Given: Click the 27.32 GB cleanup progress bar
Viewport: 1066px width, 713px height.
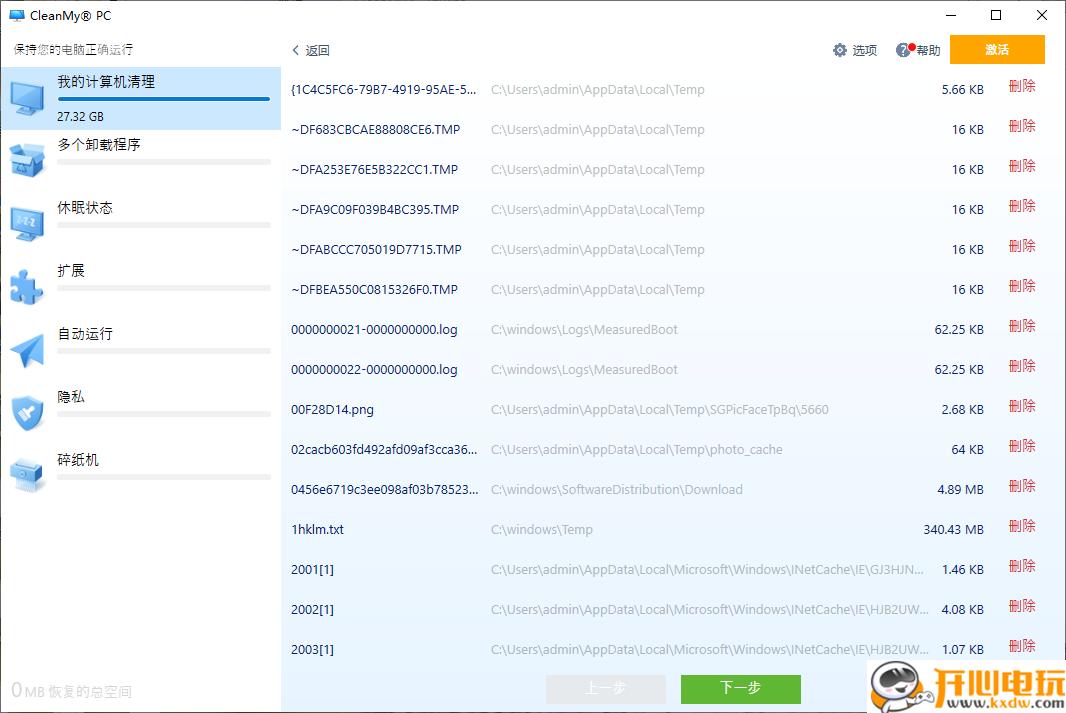Looking at the screenshot, I should (163, 99).
